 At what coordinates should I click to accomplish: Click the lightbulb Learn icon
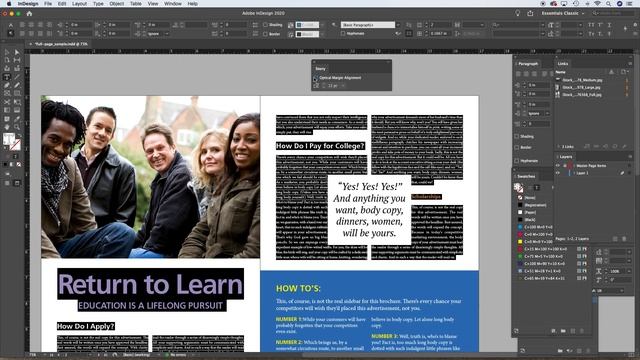(x=518, y=13)
